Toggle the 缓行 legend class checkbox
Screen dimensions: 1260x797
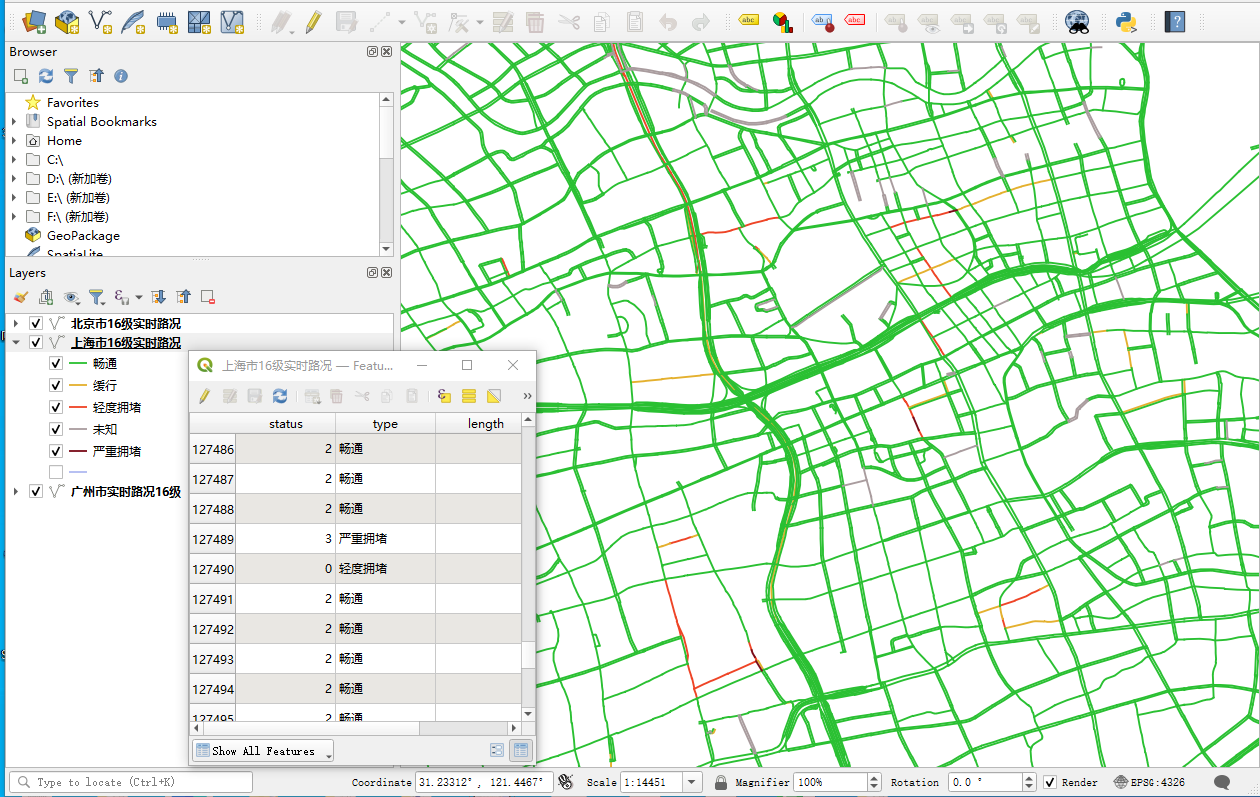[x=56, y=385]
